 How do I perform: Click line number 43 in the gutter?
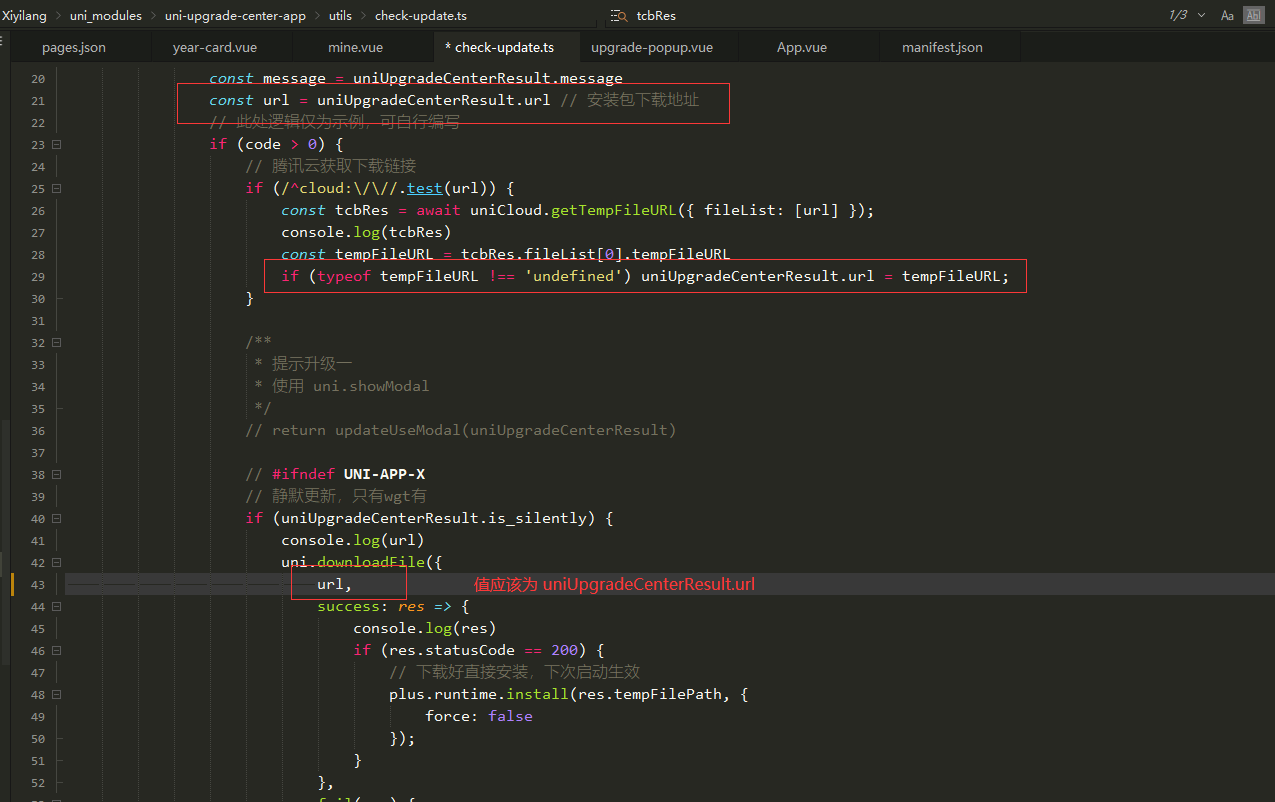point(38,584)
